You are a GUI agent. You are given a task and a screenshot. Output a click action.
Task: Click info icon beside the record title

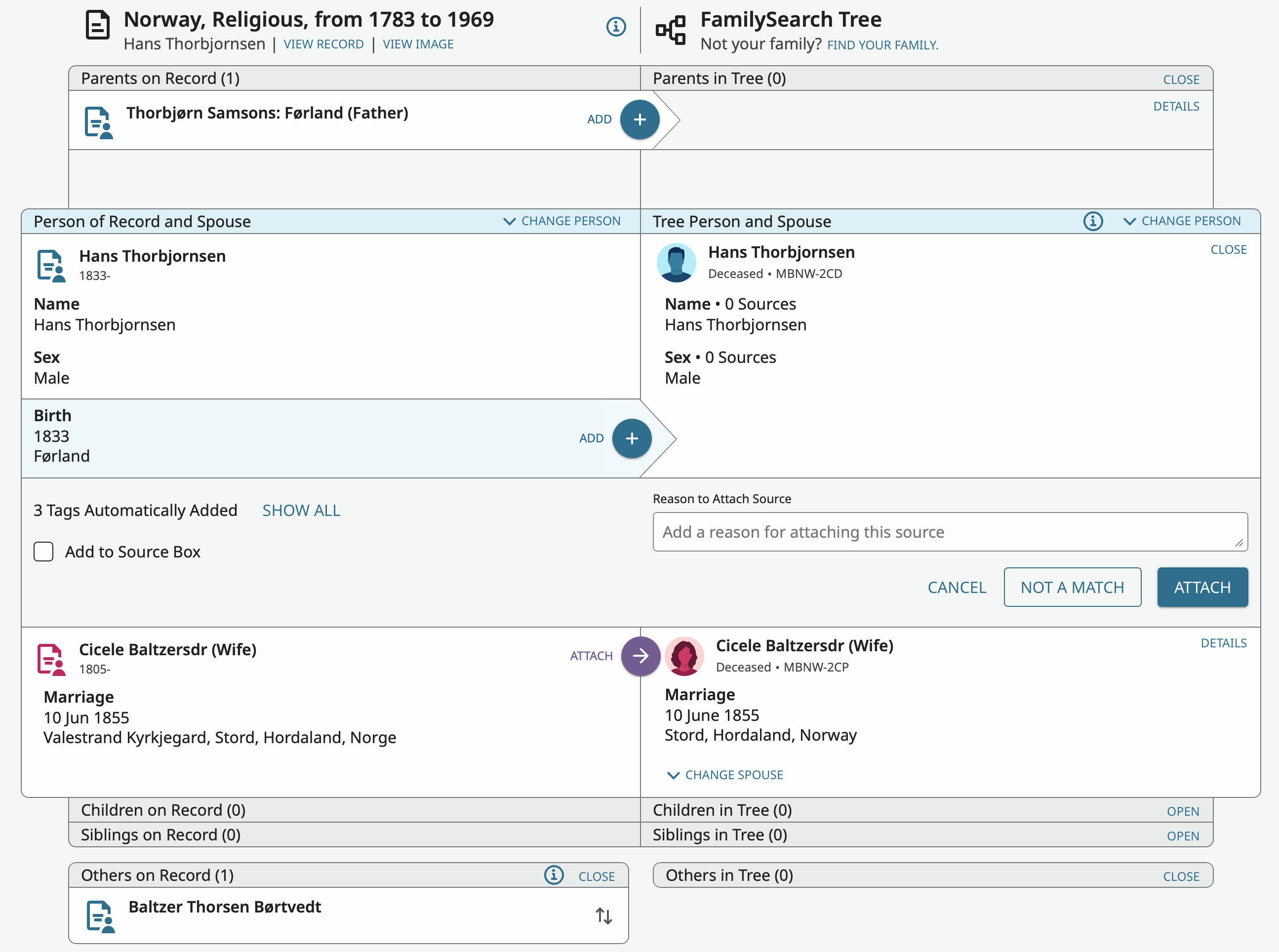616,27
